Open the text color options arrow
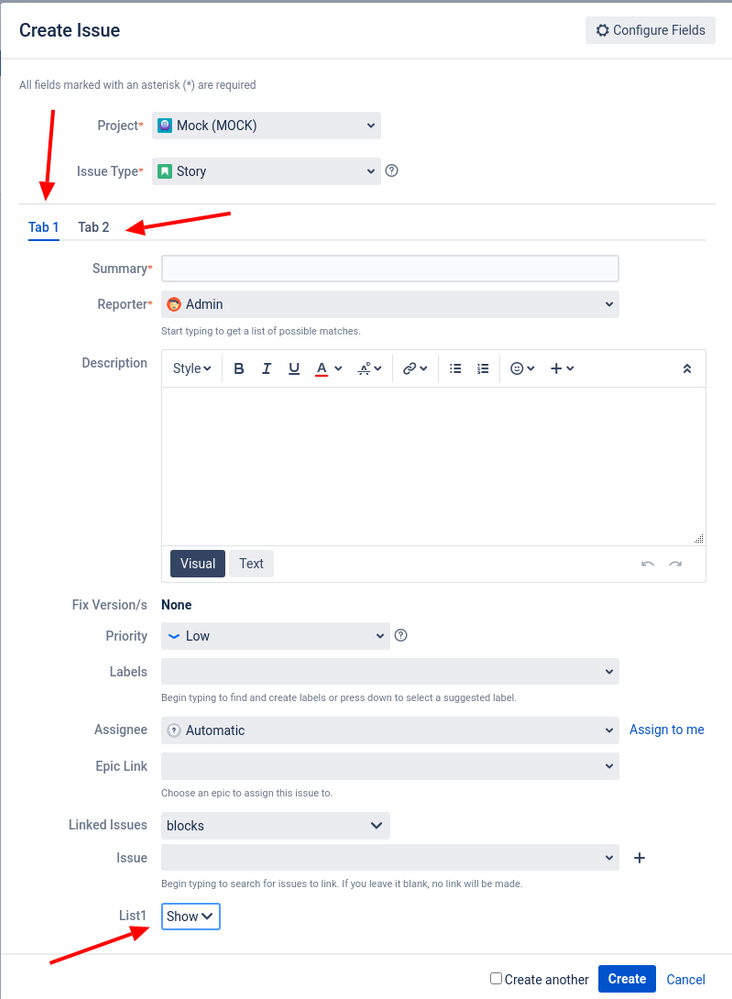This screenshot has height=999, width=732. click(x=338, y=368)
